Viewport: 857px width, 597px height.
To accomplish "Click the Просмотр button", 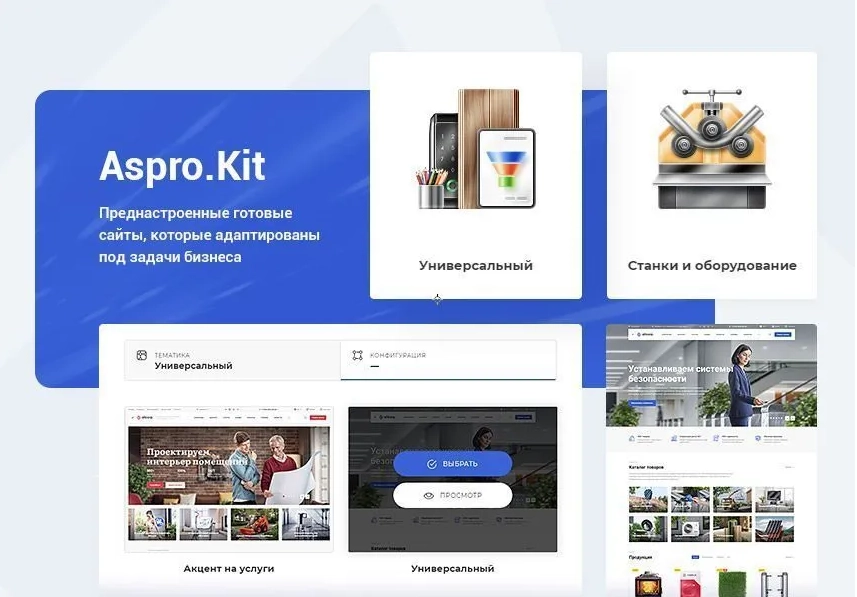I will coord(453,495).
